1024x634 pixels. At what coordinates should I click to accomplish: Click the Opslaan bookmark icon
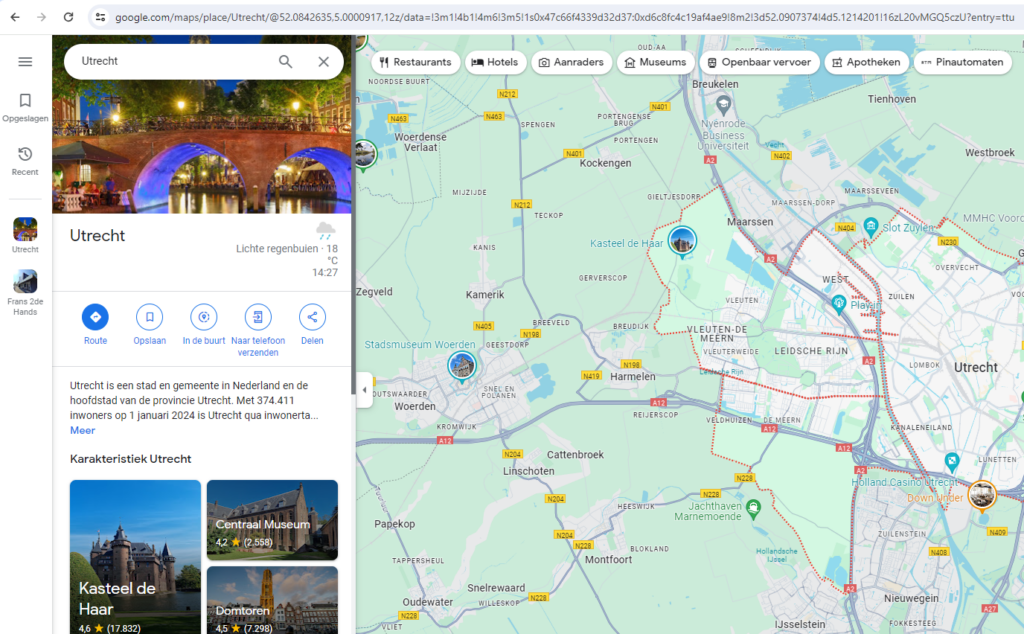(149, 317)
